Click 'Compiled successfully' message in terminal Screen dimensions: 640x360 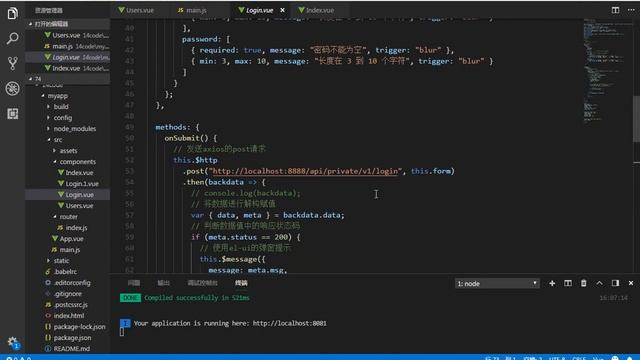[x=196, y=298]
